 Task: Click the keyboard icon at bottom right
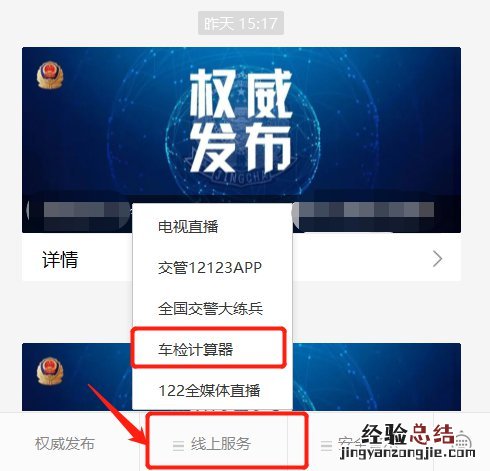tap(463, 442)
